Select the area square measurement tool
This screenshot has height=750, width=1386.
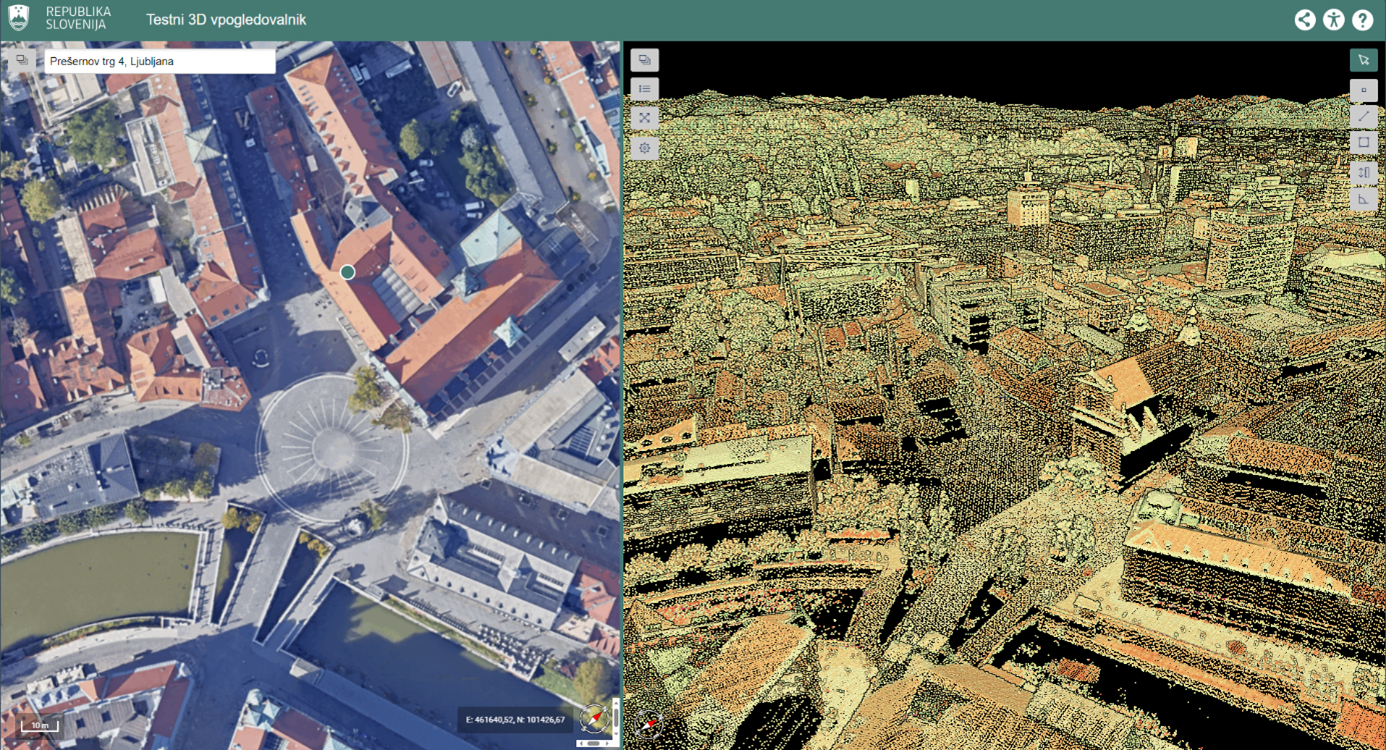(x=1364, y=143)
